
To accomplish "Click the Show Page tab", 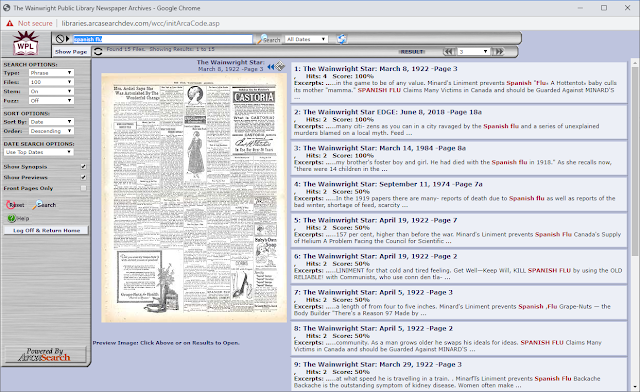I will 71,51.
